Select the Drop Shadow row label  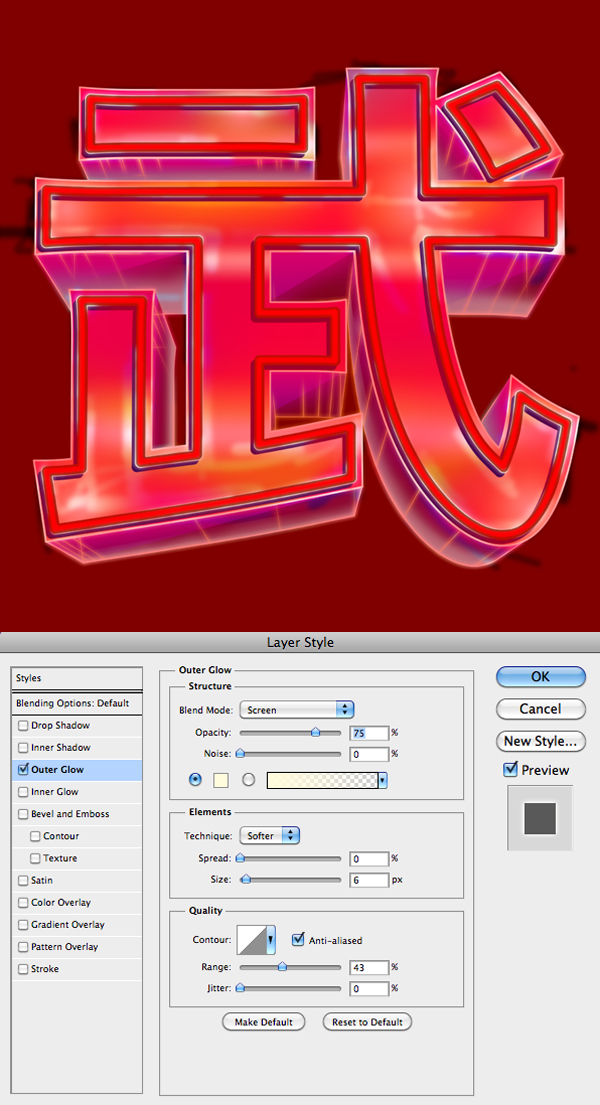[x=61, y=725]
